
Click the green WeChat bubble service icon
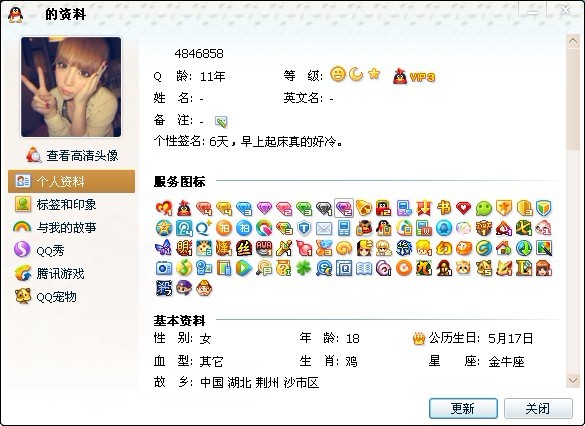(484, 208)
